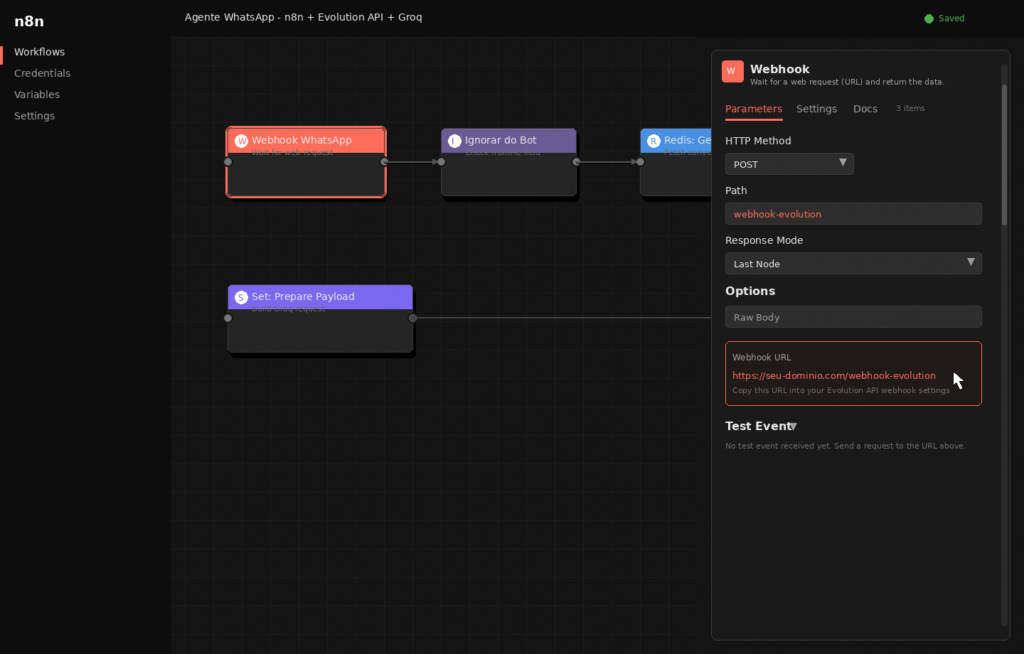Click the input connector of Ignorar do Bot node
The image size is (1024, 654).
441,162
